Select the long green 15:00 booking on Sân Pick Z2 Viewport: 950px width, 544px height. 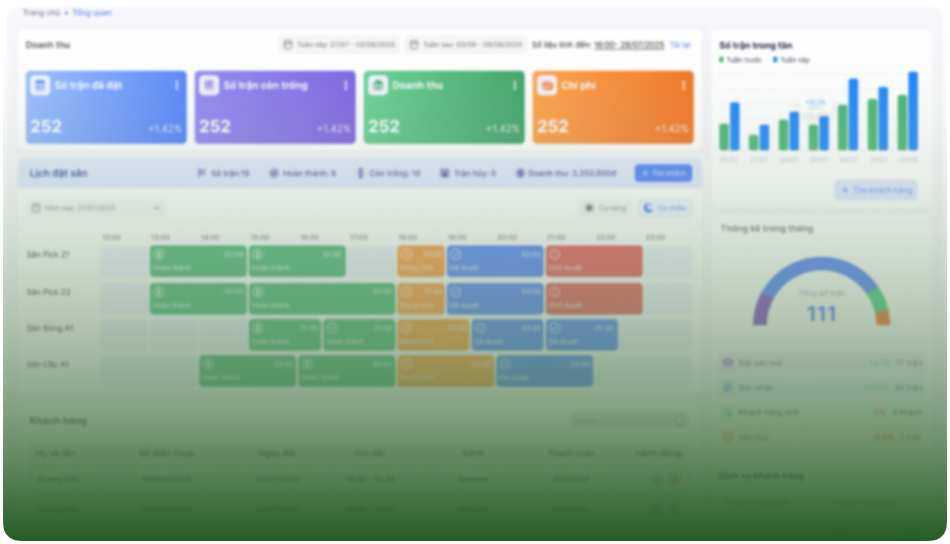pos(322,299)
